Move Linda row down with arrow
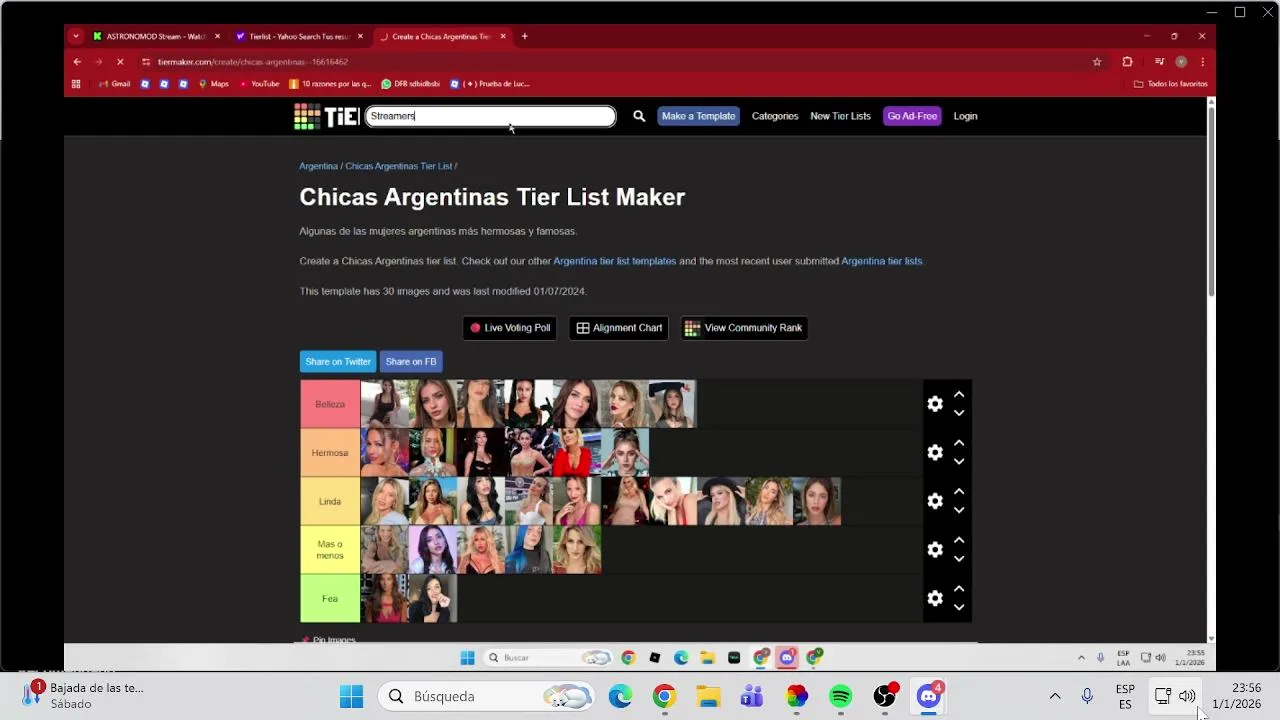 (x=959, y=510)
